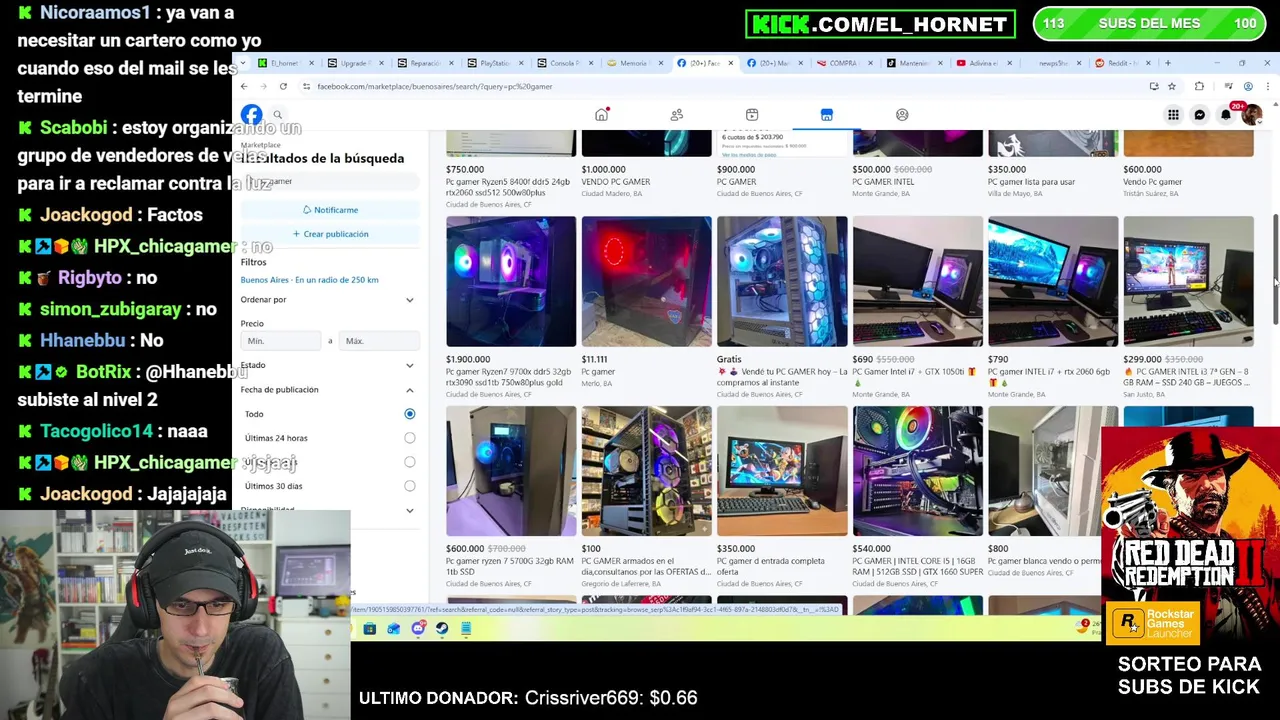Screen dimensions: 1280x720
Task: Open the $600.000 Pc gamer ryzen 7 5700G thumbnail
Action: [x=511, y=471]
